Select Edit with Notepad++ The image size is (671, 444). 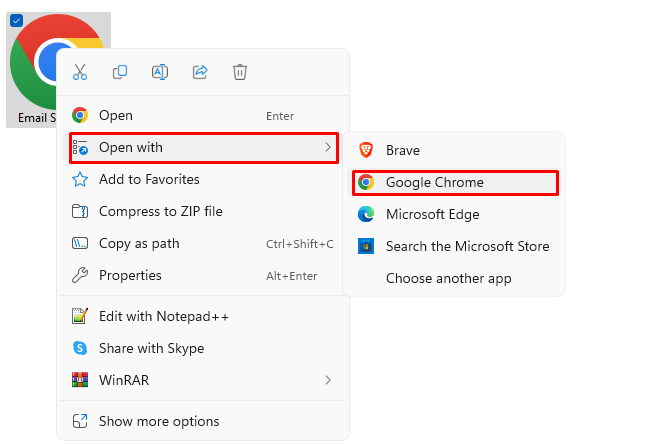[203, 317]
